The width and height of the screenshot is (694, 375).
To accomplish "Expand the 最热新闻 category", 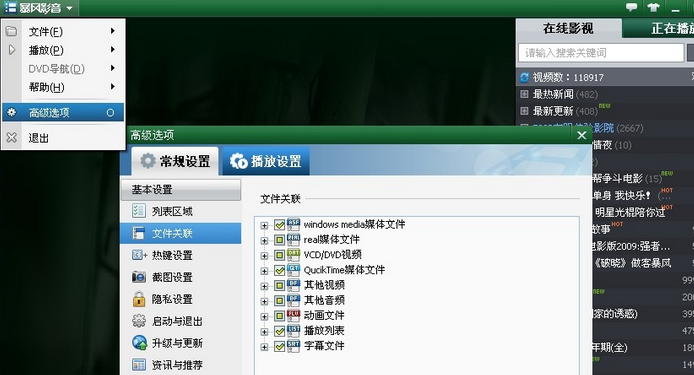I will coord(524,94).
